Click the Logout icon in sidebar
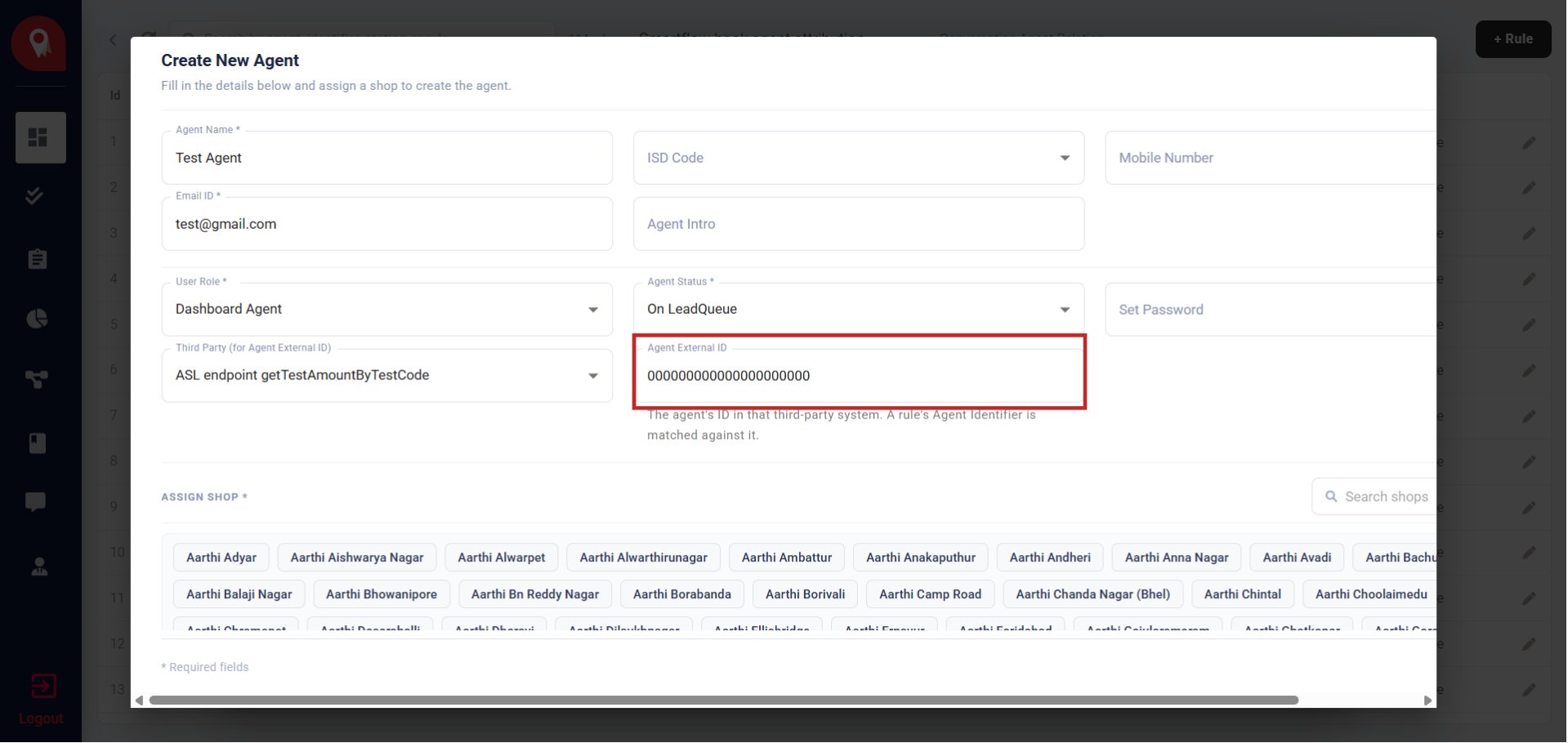Screen dimensions: 1568x743 [43, 686]
